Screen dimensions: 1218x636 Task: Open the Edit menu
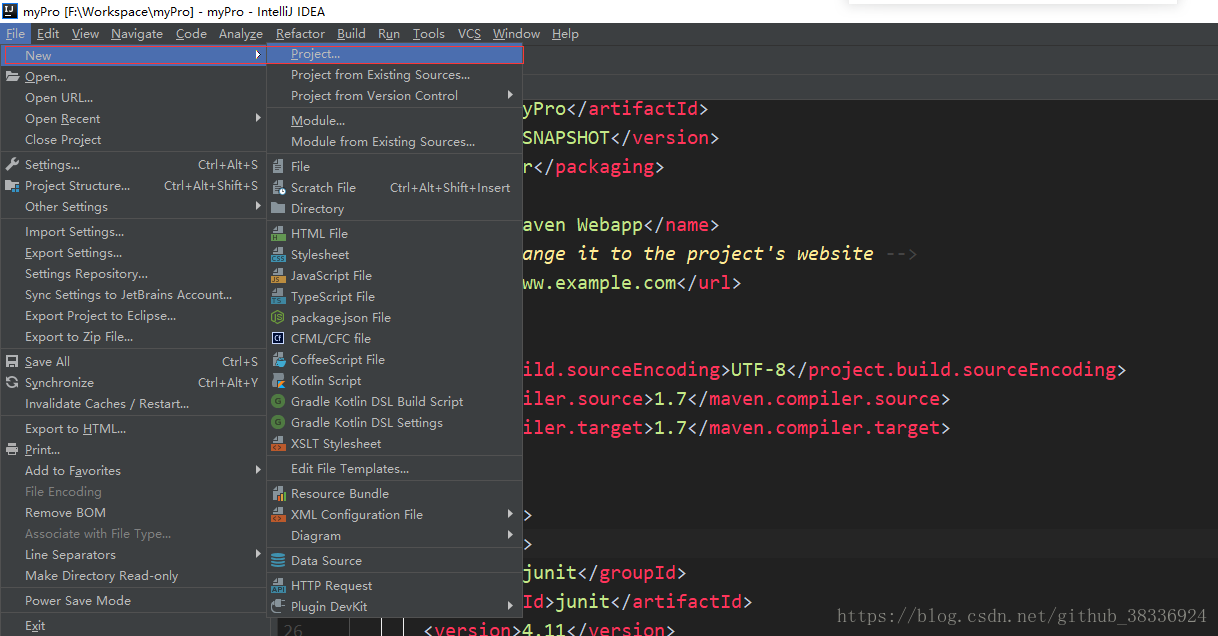pyautogui.click(x=48, y=33)
